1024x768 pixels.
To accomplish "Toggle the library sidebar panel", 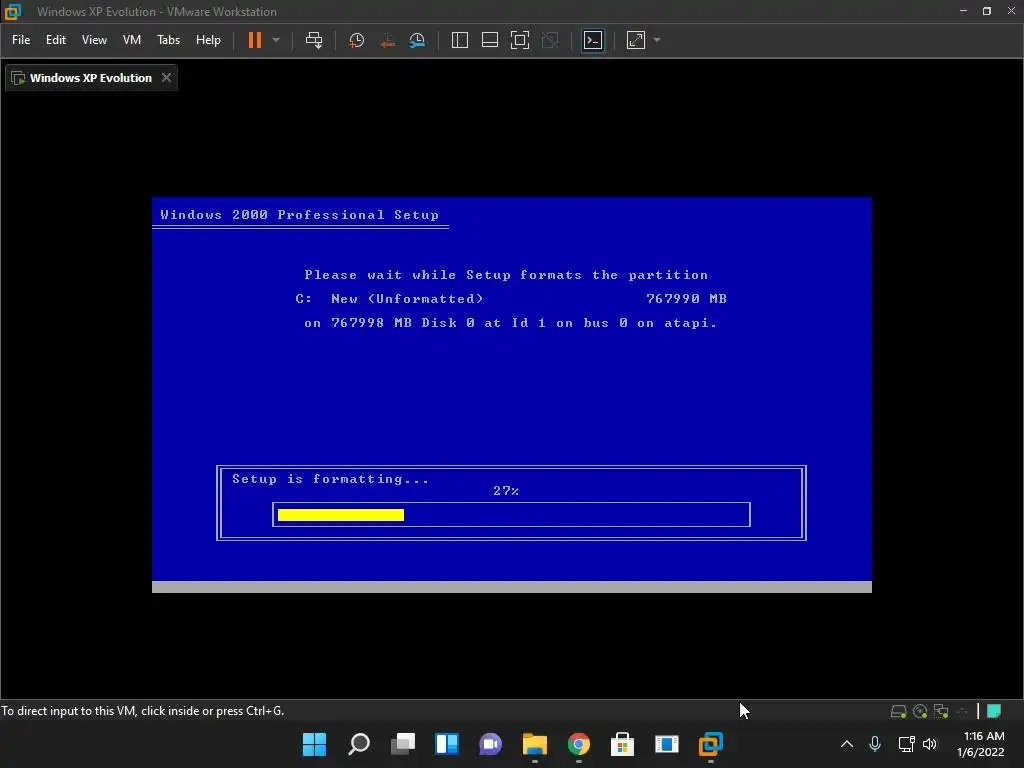I will coord(460,40).
